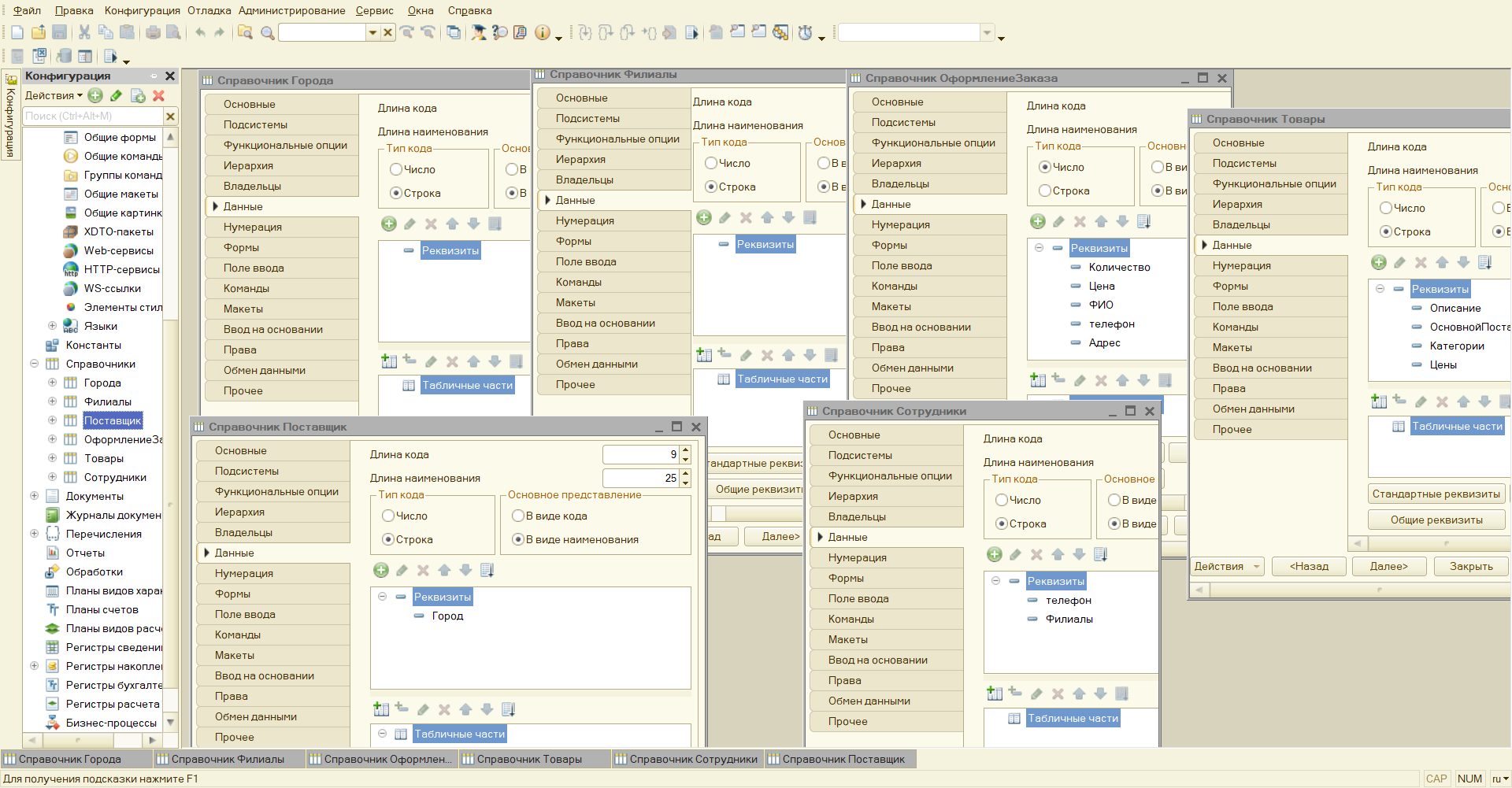Click Общие реквизиты button in Товары window
The height and width of the screenshot is (788, 1512).
(1436, 520)
